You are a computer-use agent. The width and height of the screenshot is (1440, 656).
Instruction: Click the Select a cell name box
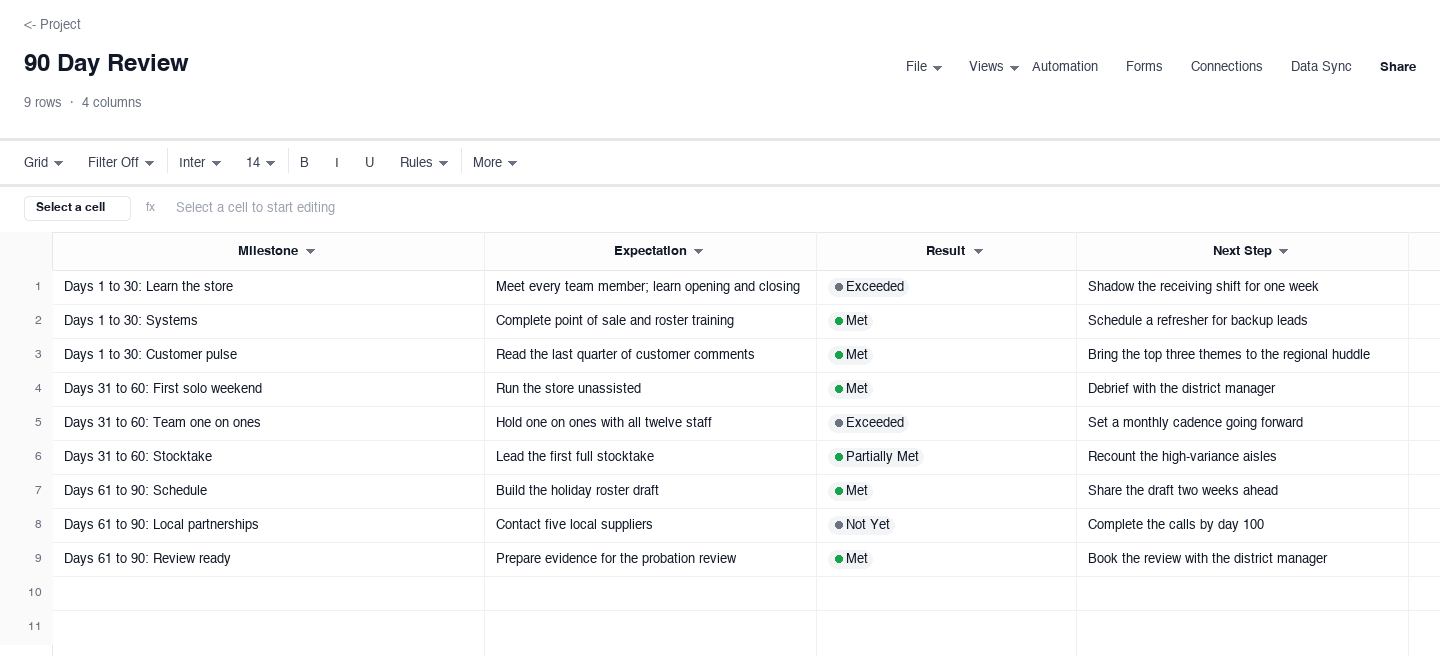77,208
